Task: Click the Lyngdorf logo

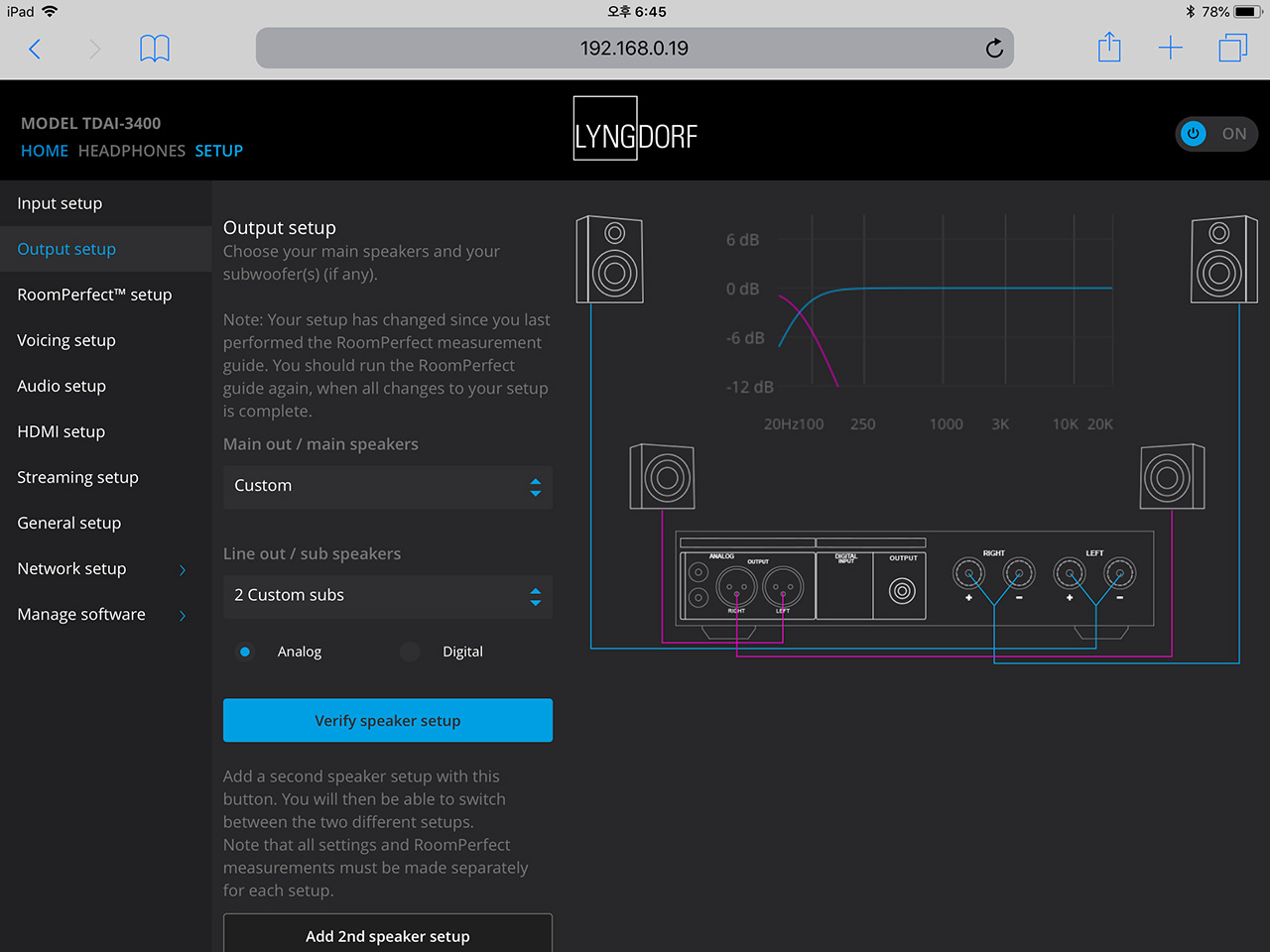Action: 635,129
